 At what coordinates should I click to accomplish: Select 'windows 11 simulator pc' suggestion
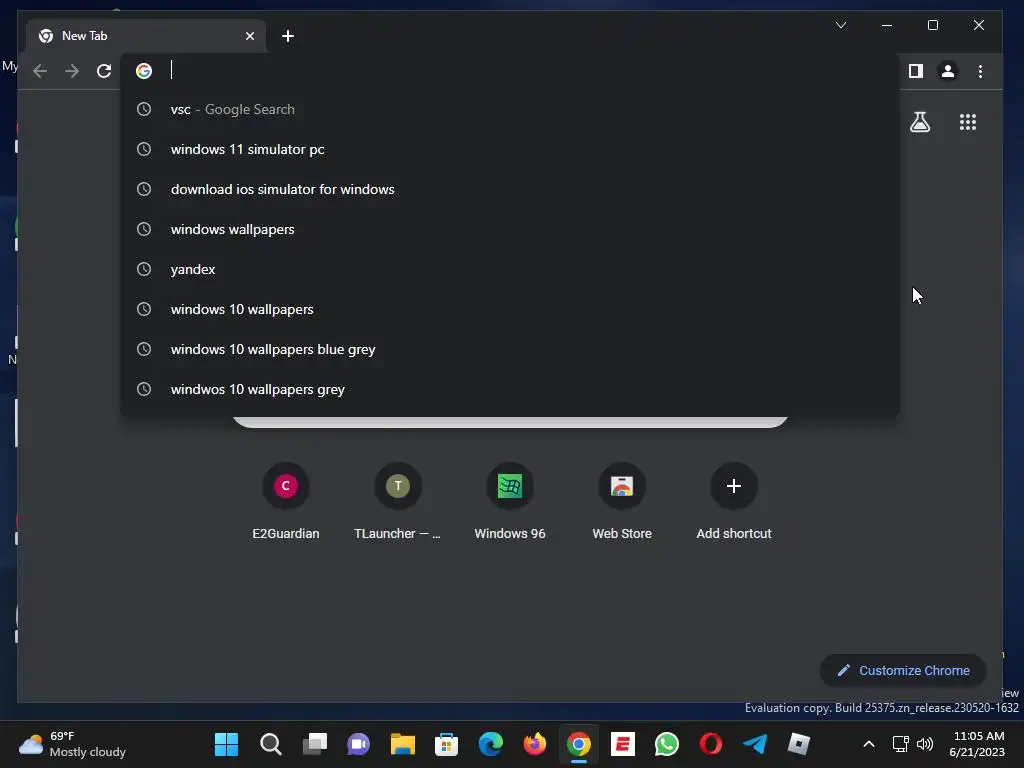[510, 149]
